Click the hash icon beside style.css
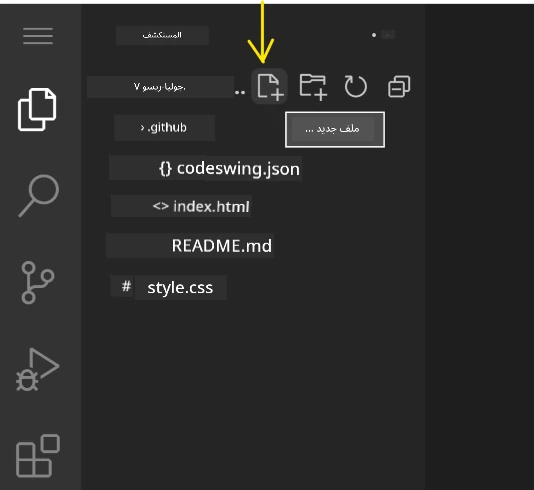Screen dimensions: 534x490 [x=126, y=286]
